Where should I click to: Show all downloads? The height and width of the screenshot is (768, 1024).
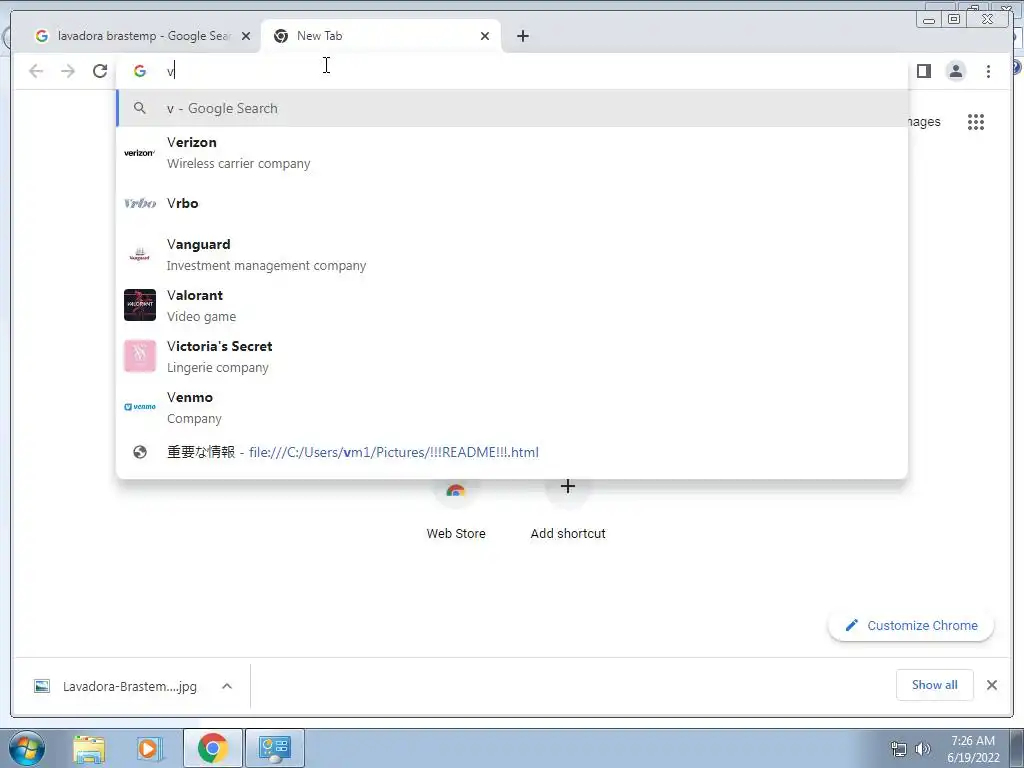(935, 685)
